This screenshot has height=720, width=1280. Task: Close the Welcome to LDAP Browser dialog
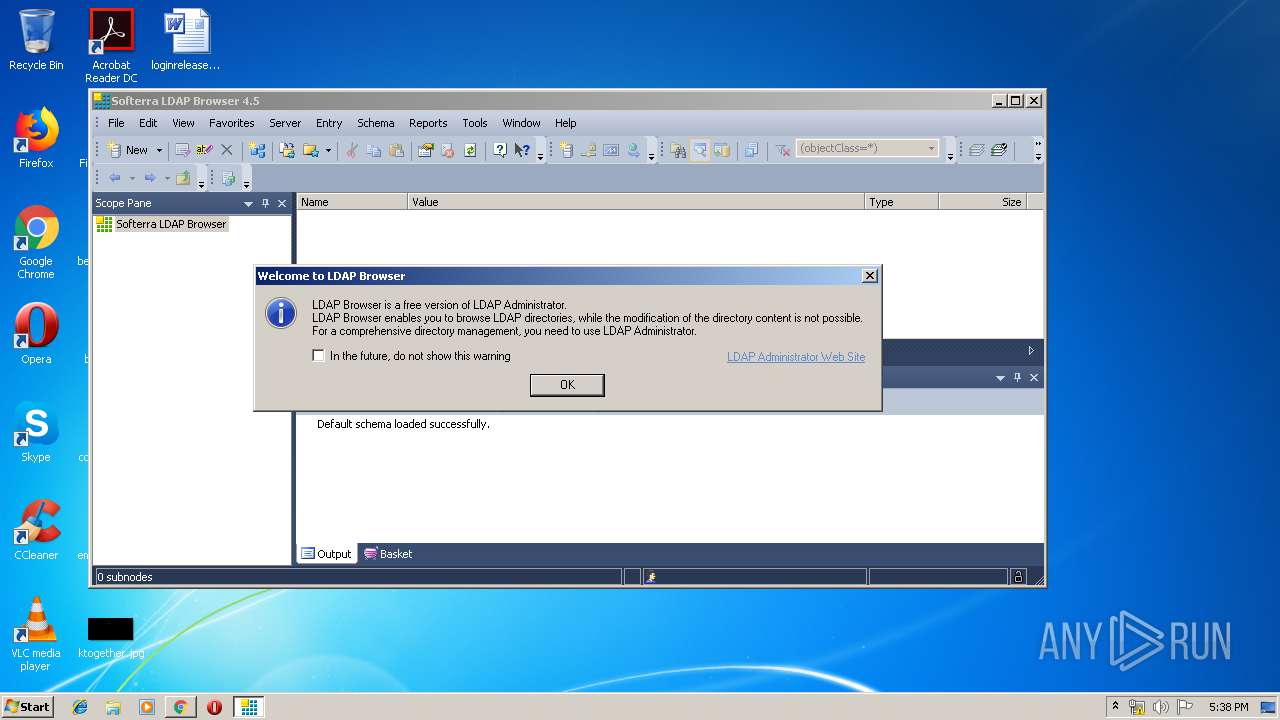point(870,276)
